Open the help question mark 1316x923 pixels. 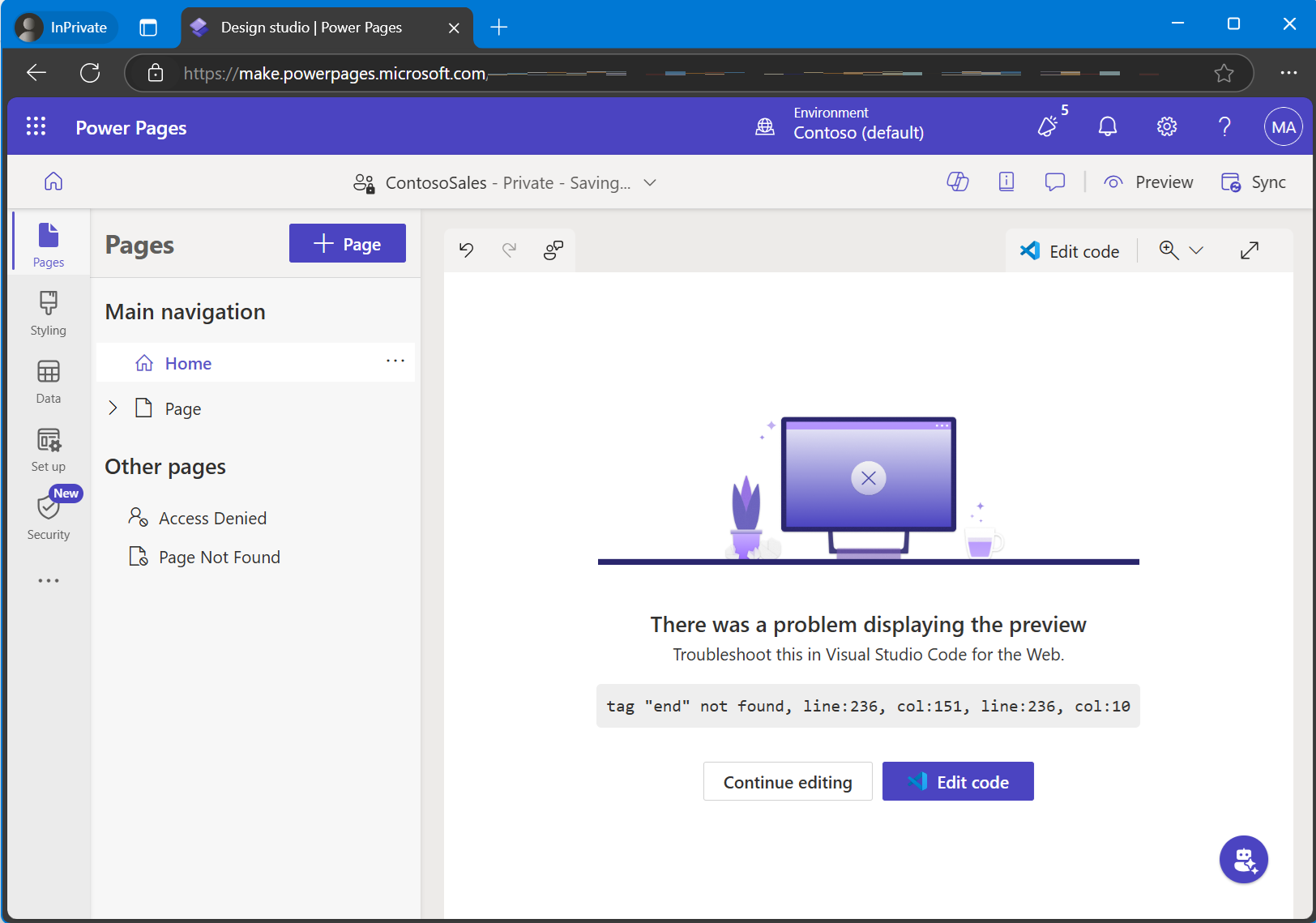[x=1224, y=126]
